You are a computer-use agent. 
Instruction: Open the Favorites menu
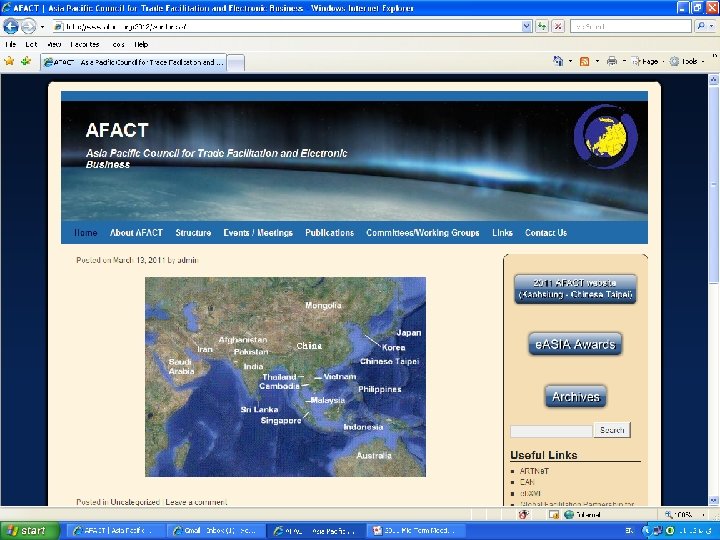[85, 45]
